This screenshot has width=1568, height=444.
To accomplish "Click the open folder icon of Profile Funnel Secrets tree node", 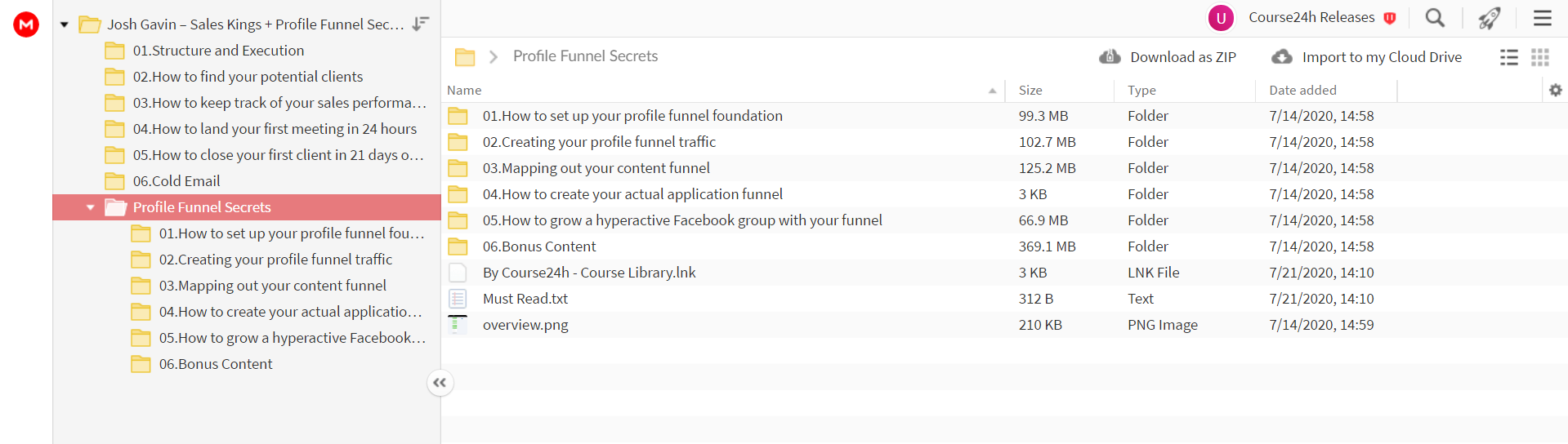I will click(115, 207).
